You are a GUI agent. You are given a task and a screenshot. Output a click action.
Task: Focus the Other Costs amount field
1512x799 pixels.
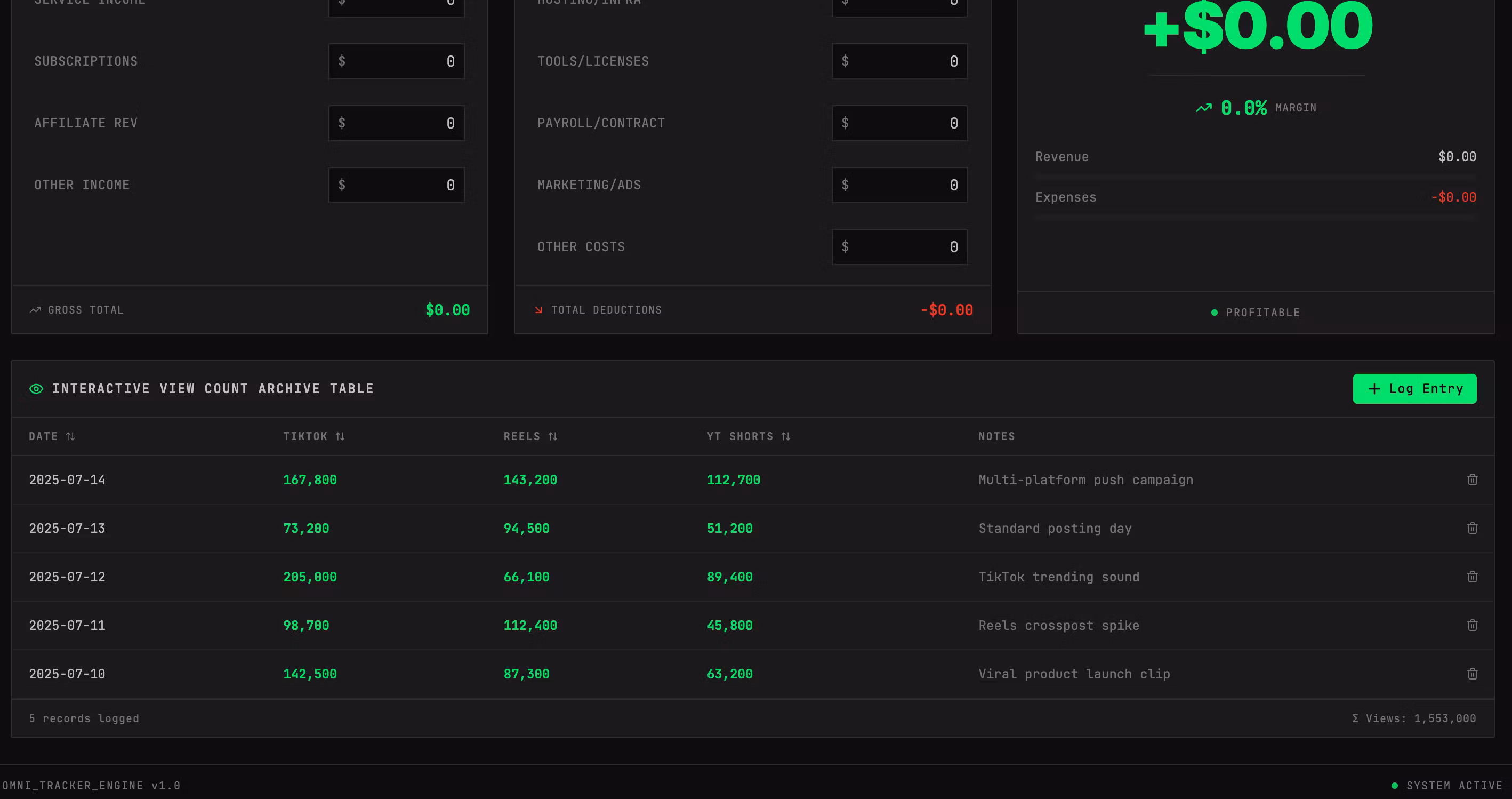coord(899,247)
